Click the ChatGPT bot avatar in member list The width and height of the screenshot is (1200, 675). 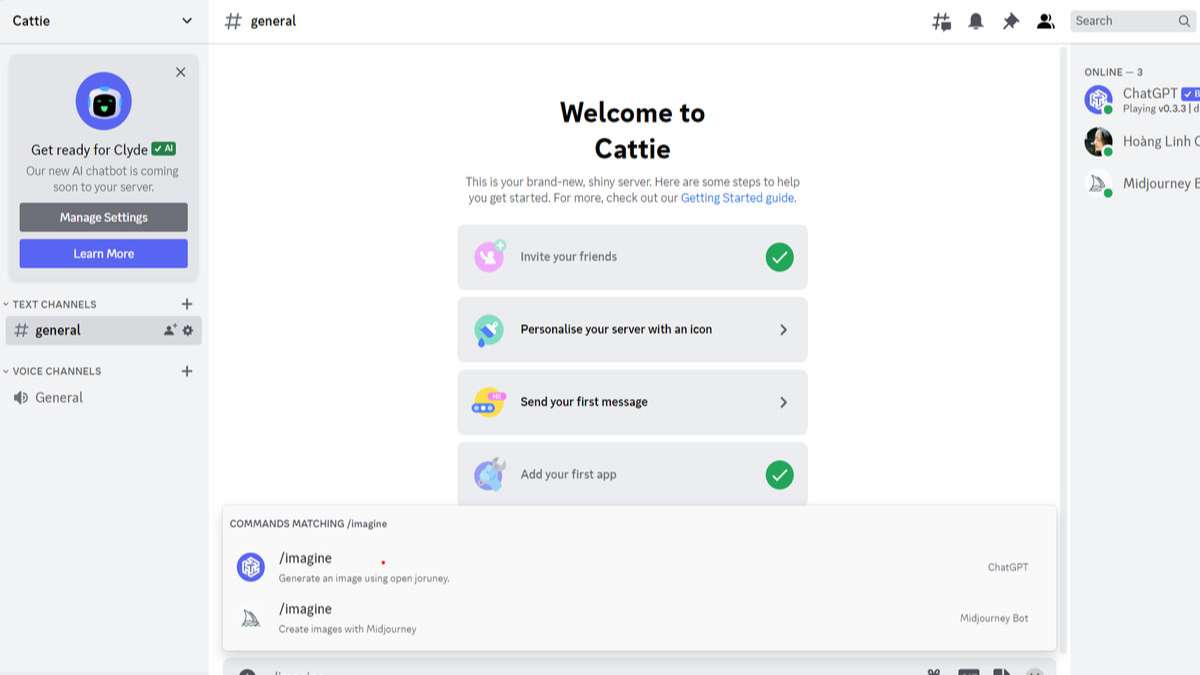coord(1097,99)
